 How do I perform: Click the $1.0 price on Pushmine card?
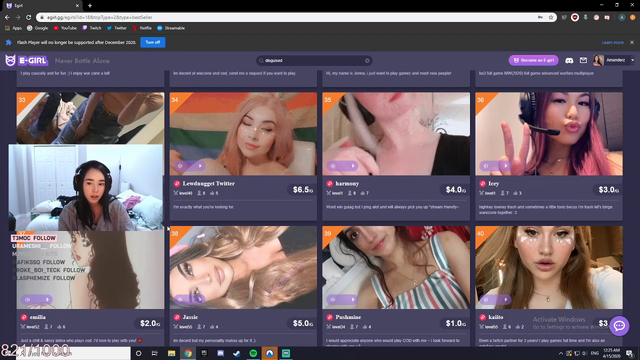coord(456,323)
